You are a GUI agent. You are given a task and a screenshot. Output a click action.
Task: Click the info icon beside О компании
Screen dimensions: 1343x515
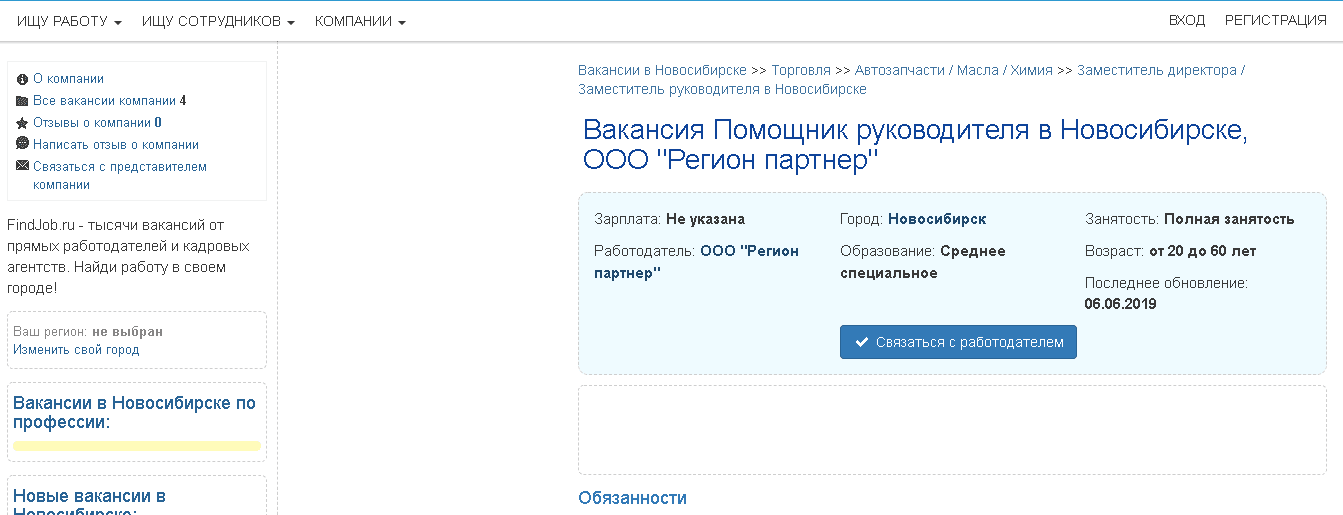click(x=22, y=79)
